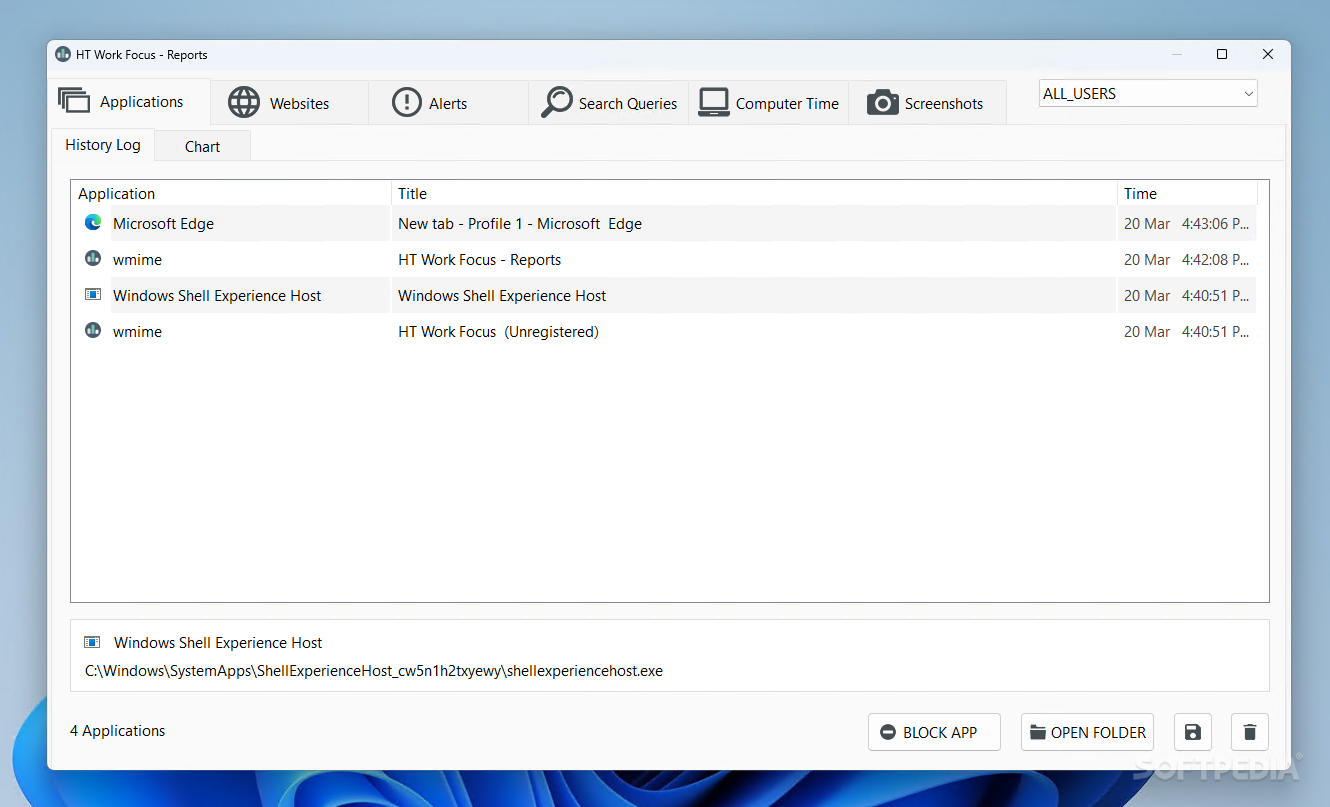Viewport: 1330px width, 807px height.
Task: Switch to Computer Time tab
Action: [x=768, y=103]
